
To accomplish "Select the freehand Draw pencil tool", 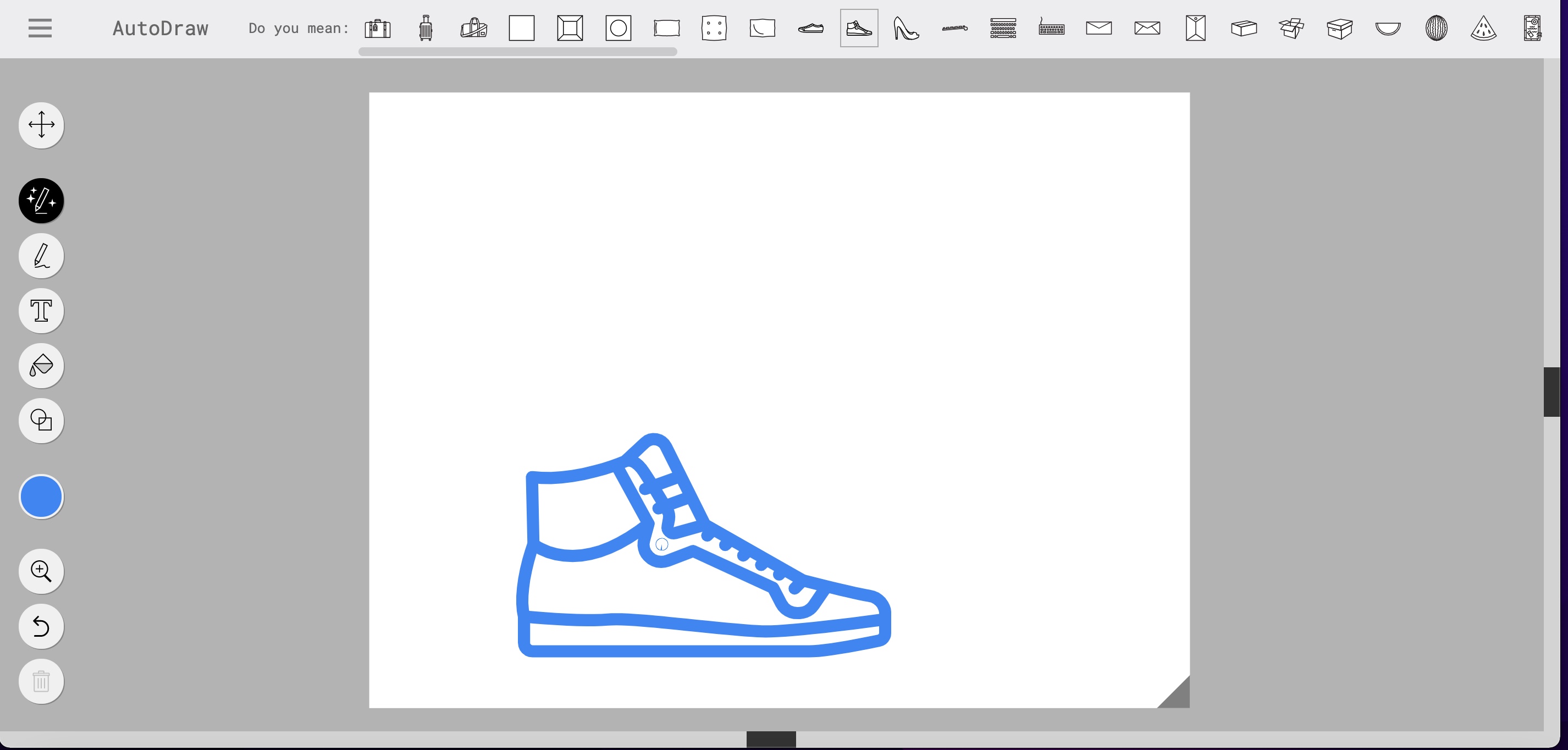I will (41, 256).
